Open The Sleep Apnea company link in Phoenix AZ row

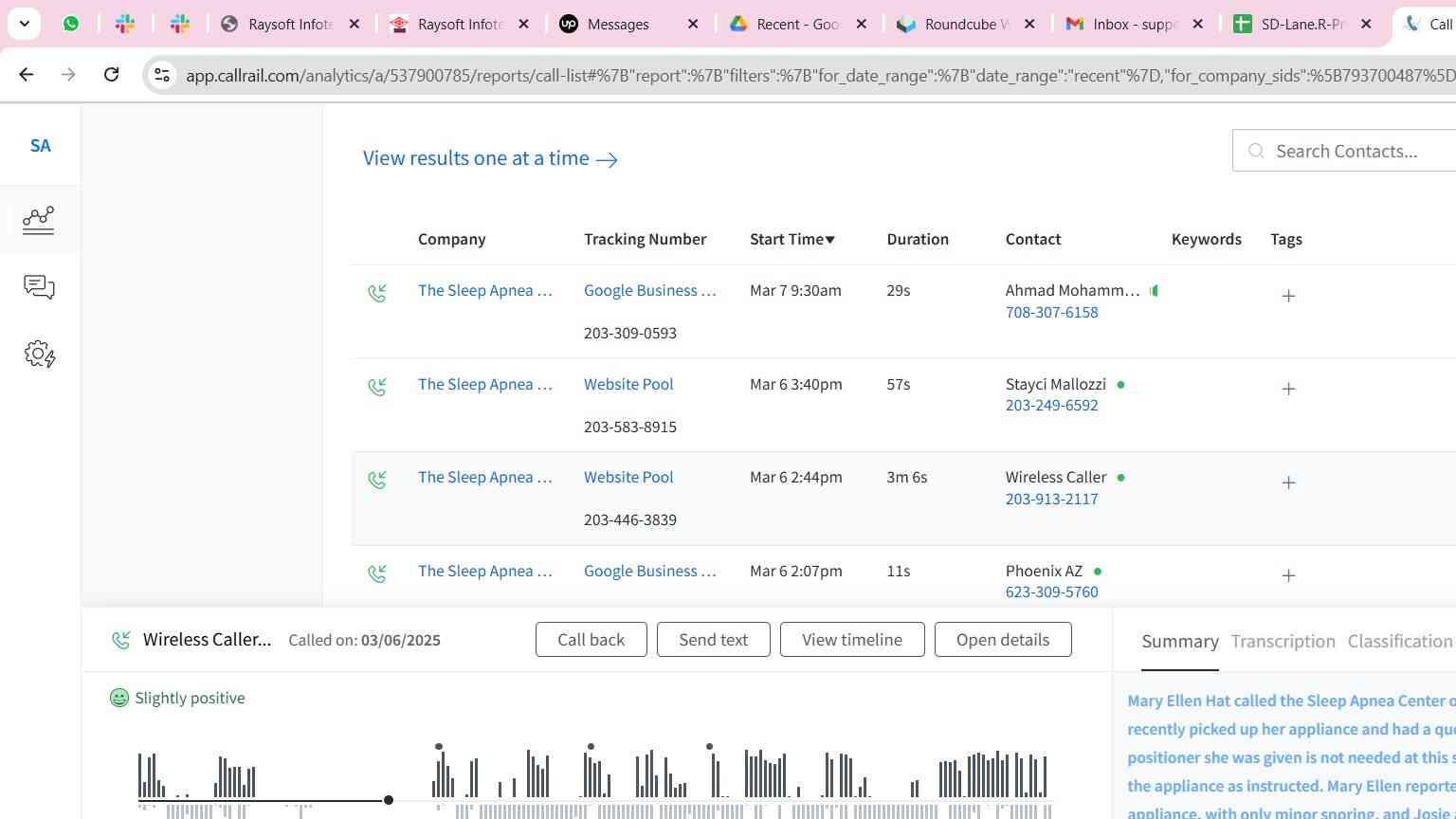485,571
